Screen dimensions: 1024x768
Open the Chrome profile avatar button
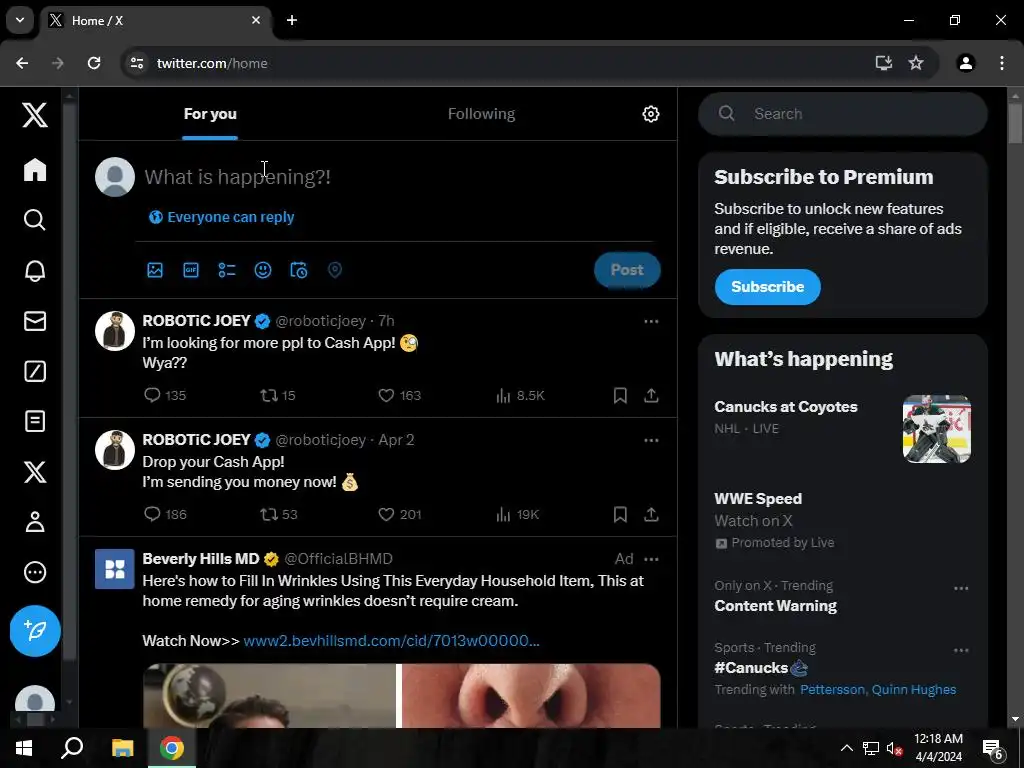coord(965,63)
